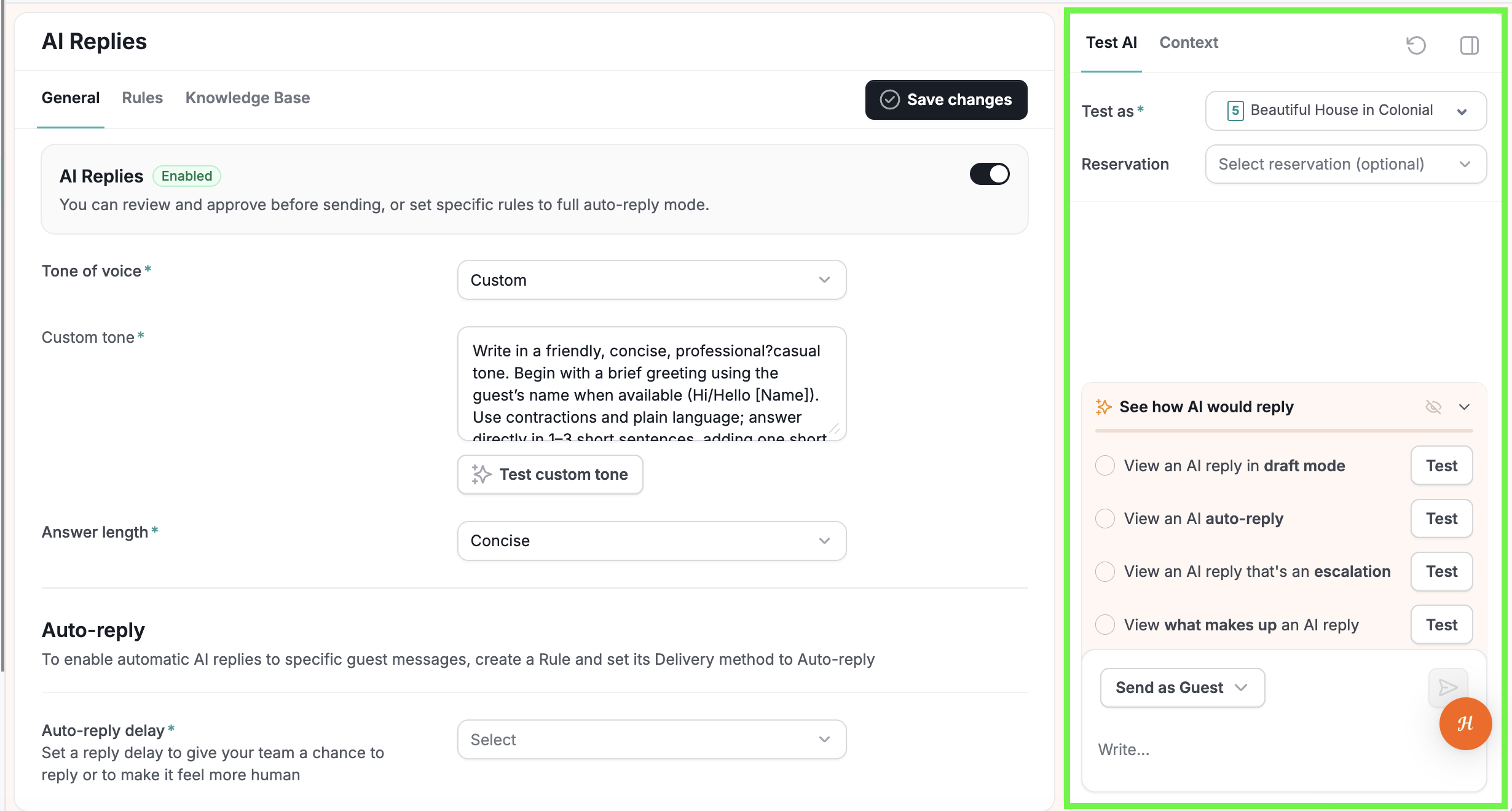1512x811 pixels.
Task: Open the Answer length Concise dropdown
Action: click(x=652, y=541)
